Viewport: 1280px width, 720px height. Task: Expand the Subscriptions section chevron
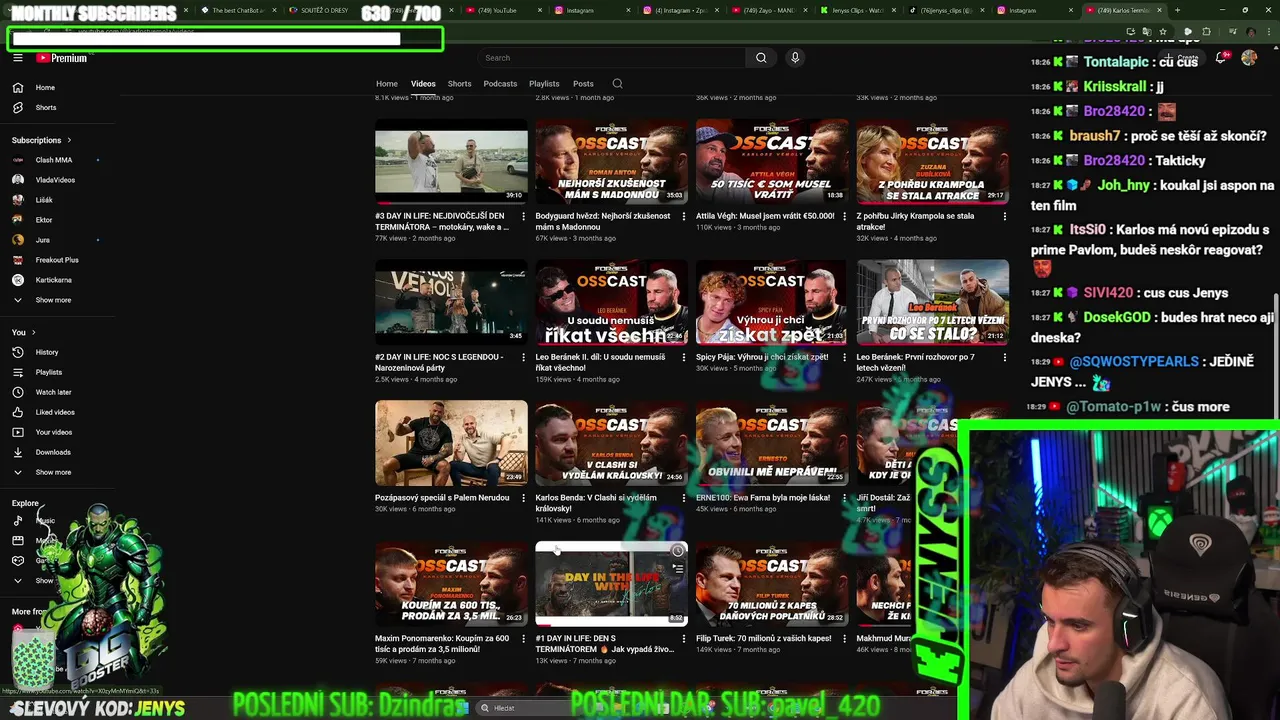click(x=69, y=140)
